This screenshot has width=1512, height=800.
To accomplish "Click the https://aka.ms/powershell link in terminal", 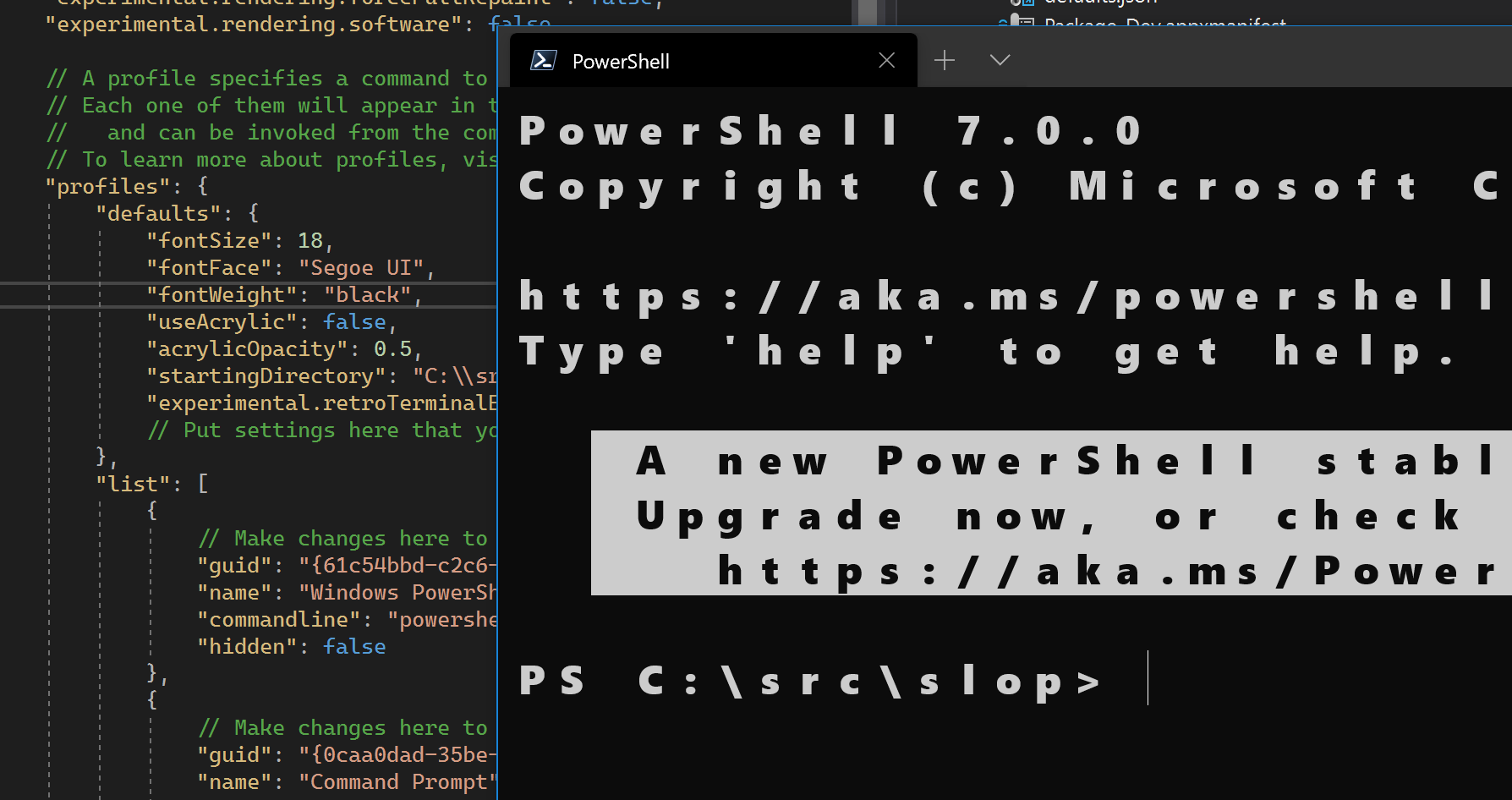I will tap(1006, 297).
